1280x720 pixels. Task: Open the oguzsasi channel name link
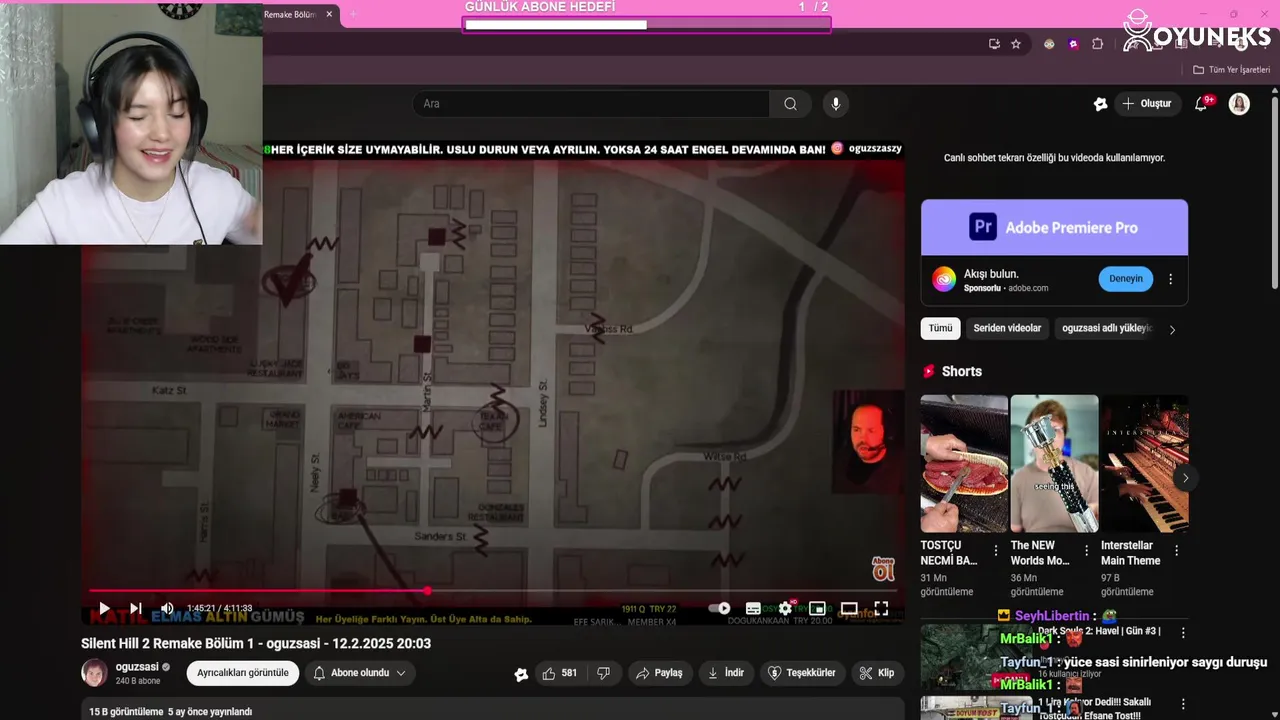pyautogui.click(x=137, y=667)
